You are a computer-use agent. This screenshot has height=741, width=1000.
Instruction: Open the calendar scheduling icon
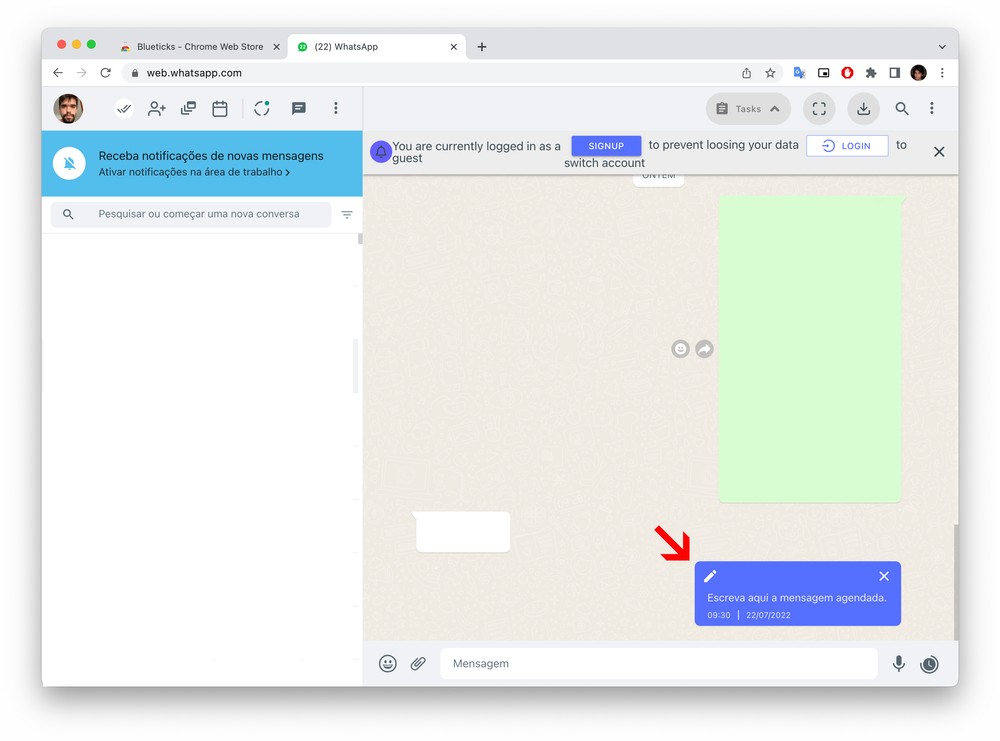tap(220, 109)
